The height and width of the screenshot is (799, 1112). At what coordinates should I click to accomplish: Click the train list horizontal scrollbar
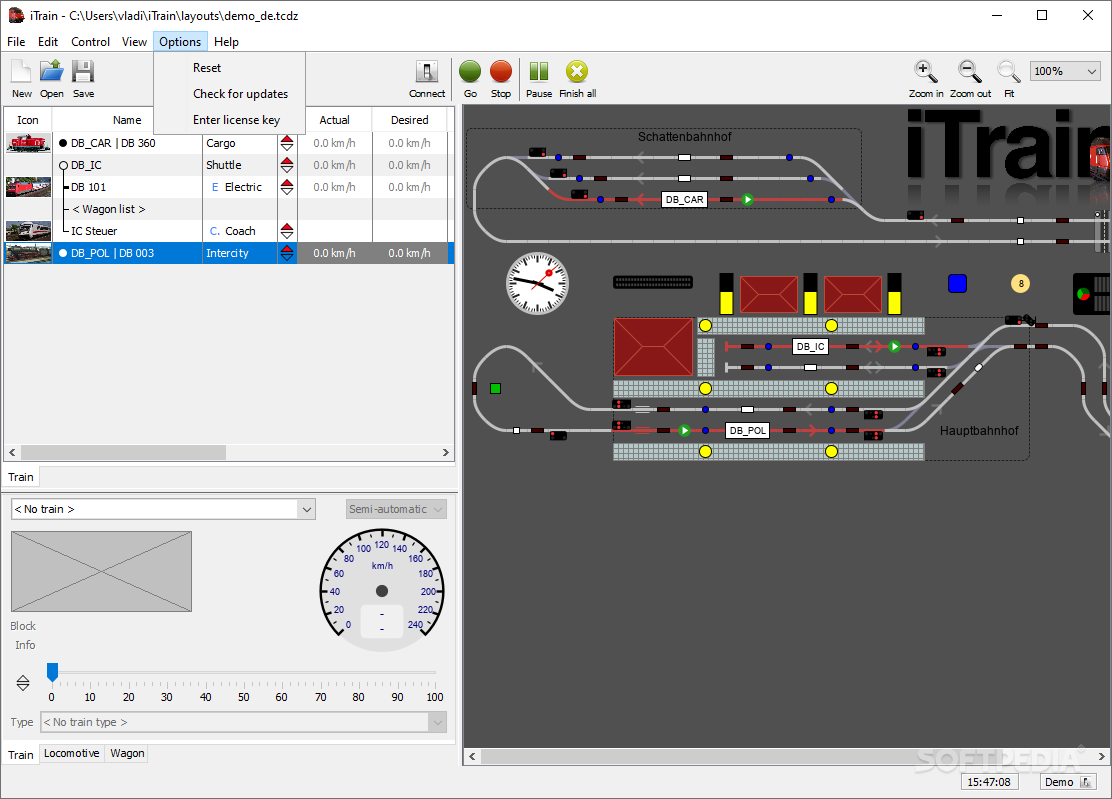tap(123, 452)
